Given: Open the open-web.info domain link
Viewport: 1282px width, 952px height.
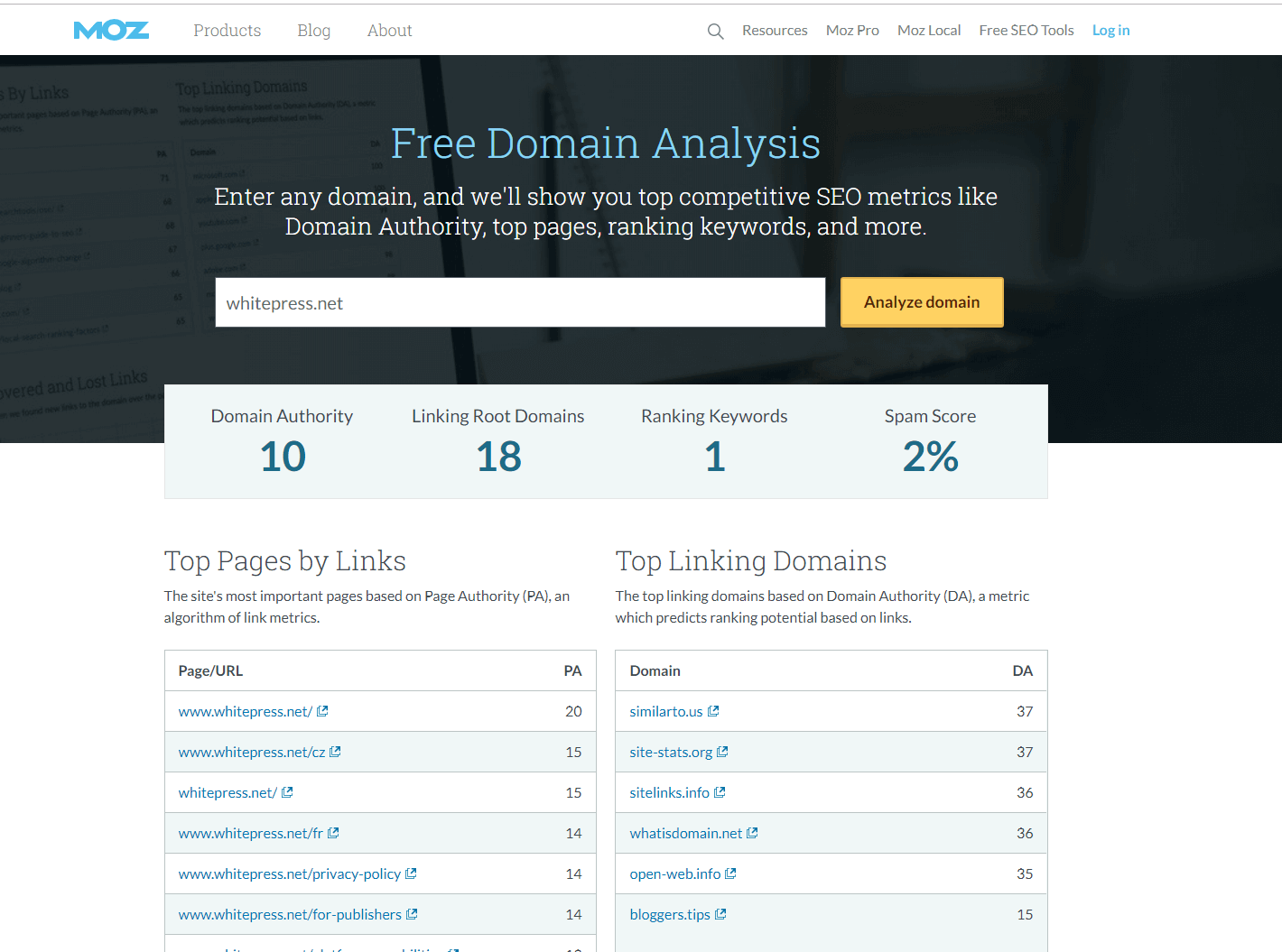Looking at the screenshot, I should point(675,874).
